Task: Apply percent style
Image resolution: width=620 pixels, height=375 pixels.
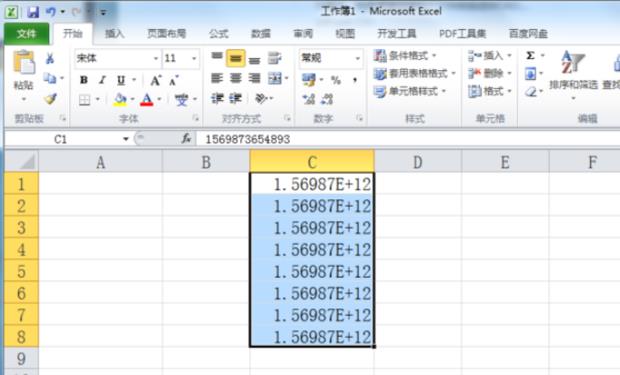Action: click(x=336, y=80)
